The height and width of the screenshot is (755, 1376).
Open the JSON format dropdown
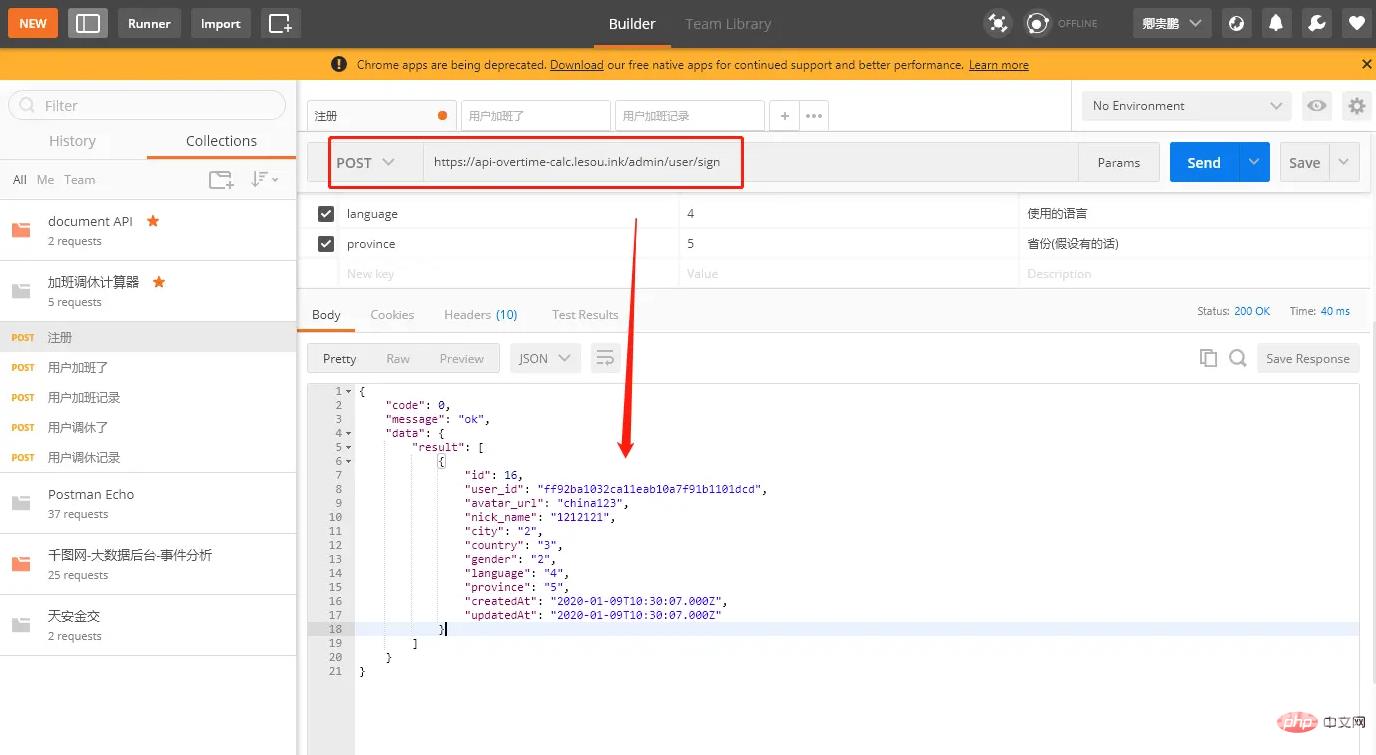545,358
